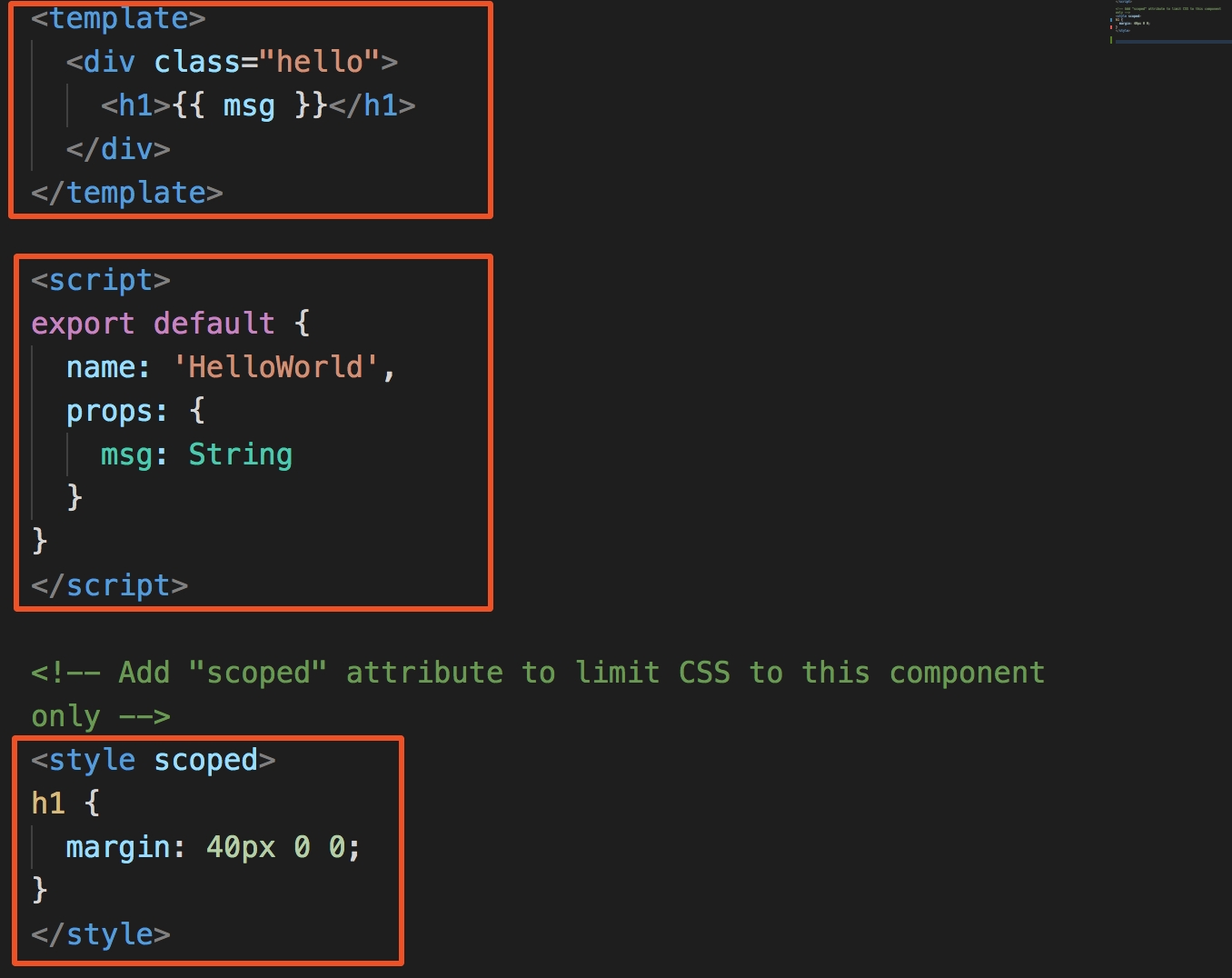Click the opening <script> tag
Image resolution: width=1232 pixels, height=978 pixels.
point(101,280)
